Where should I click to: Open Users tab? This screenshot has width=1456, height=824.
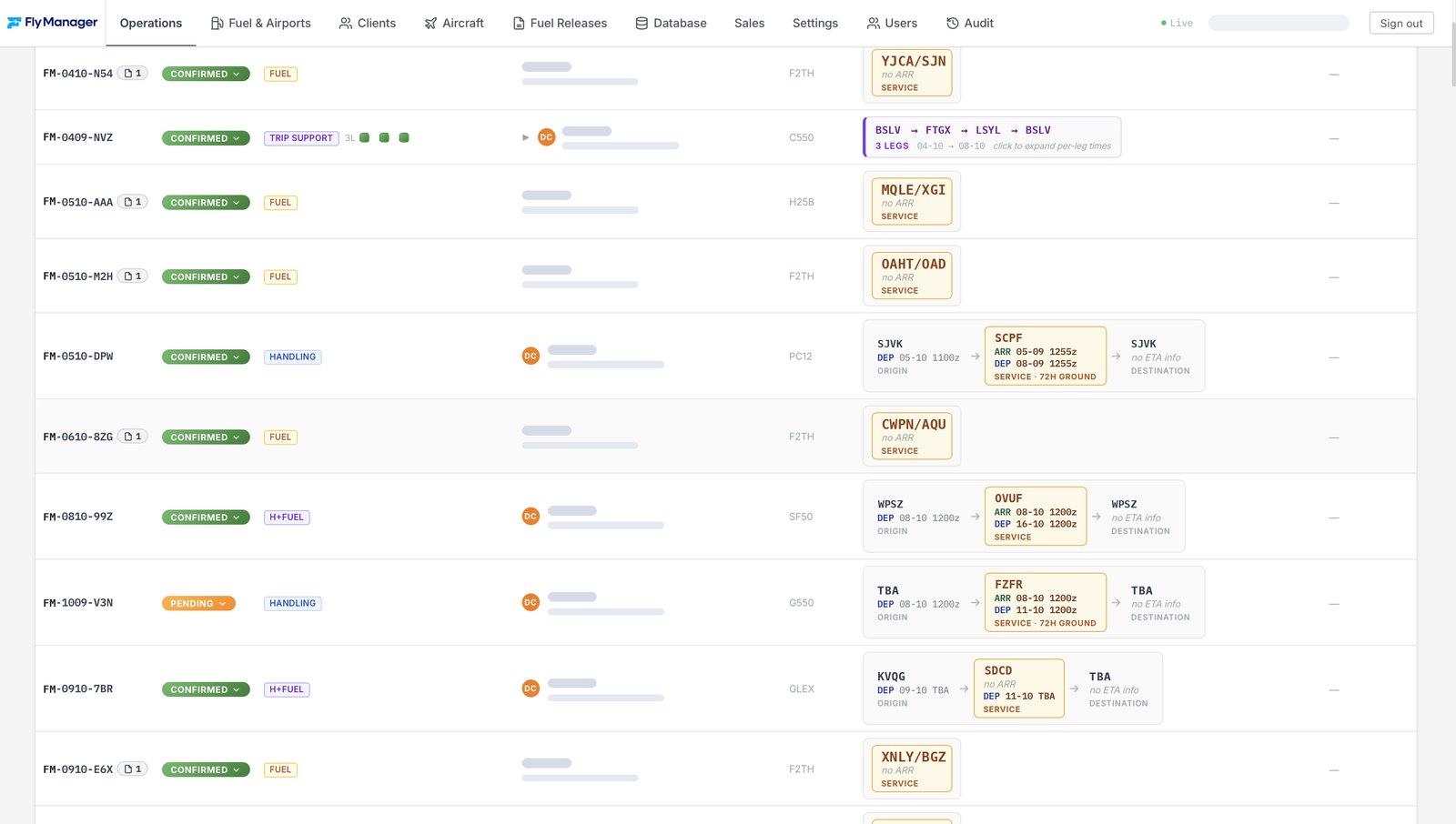click(892, 23)
